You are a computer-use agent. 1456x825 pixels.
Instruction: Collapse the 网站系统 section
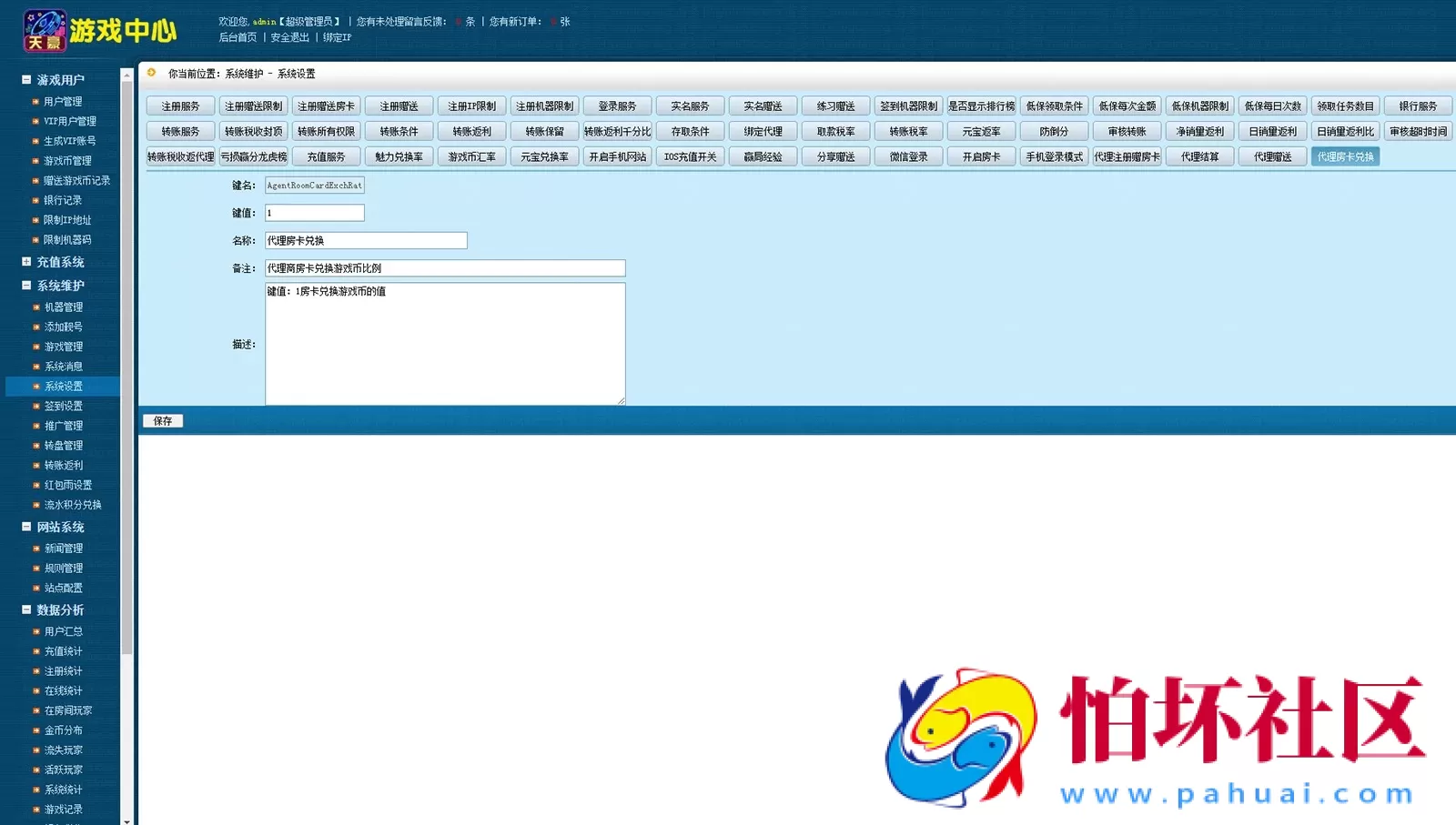(26, 527)
